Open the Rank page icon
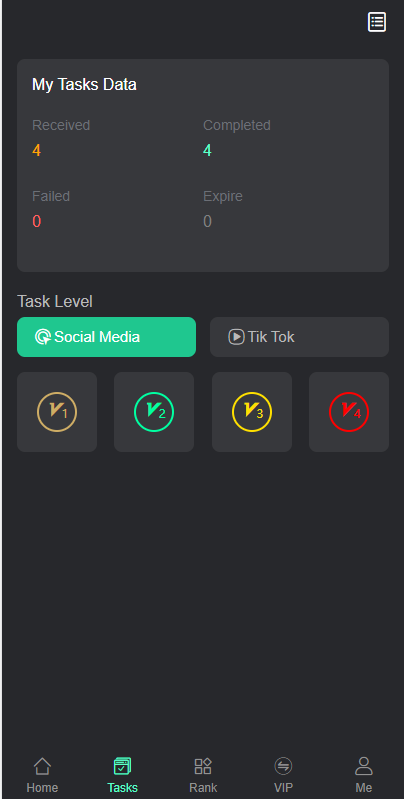 tap(203, 766)
